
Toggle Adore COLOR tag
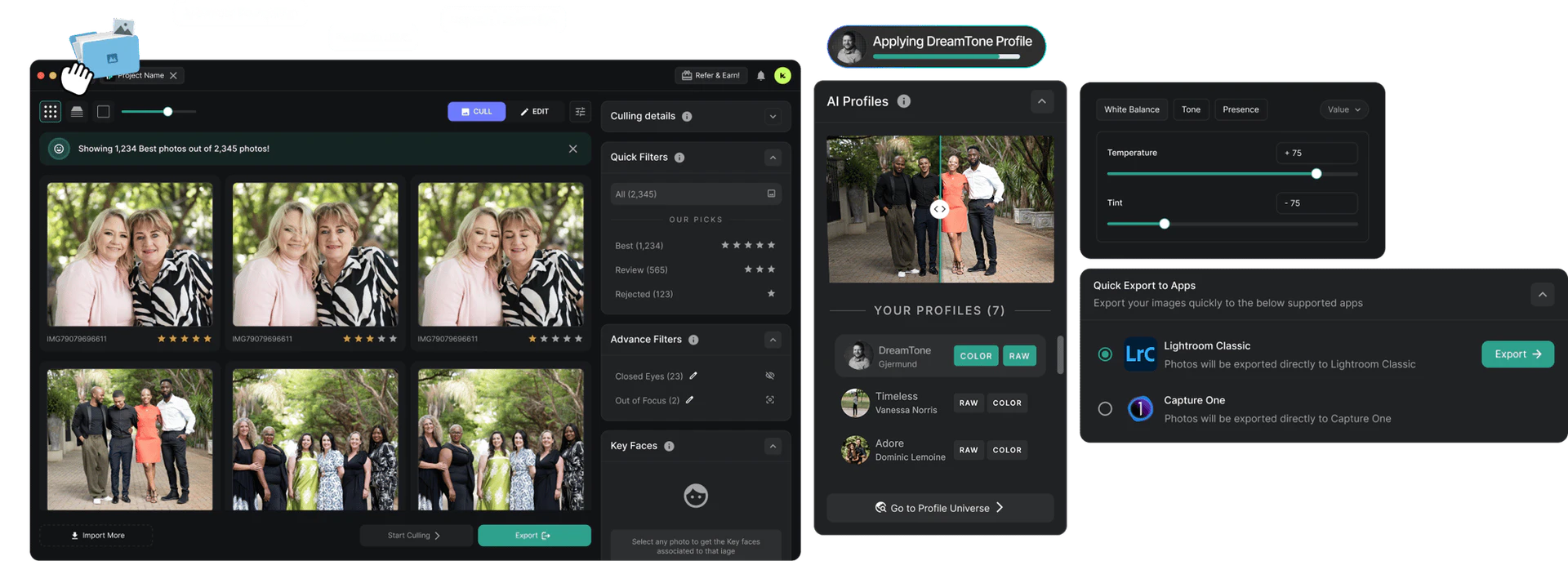pos(1007,450)
